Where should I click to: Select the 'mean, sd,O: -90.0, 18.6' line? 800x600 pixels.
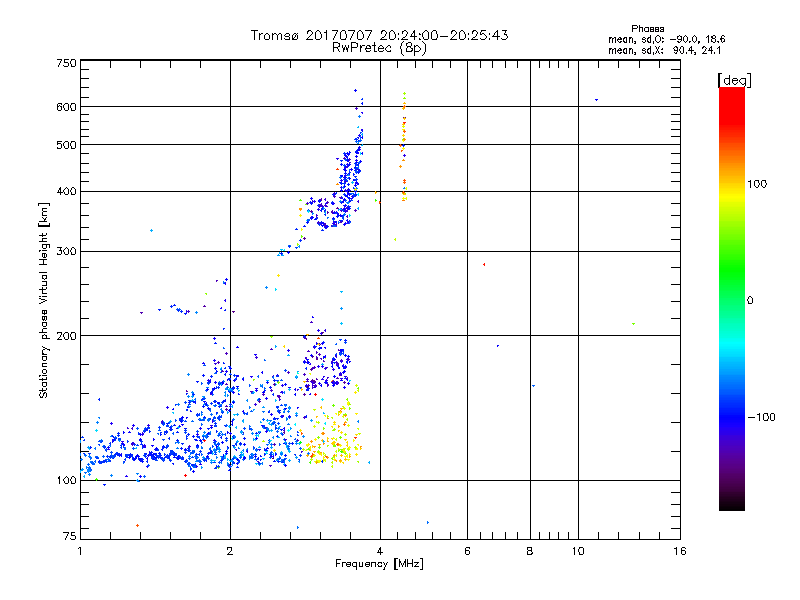666,39
